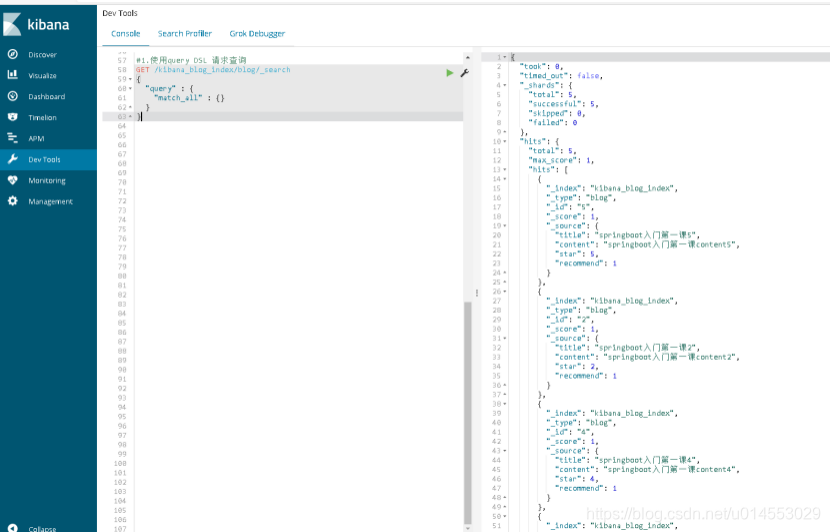Go to Dashboard in the sidebar
The height and width of the screenshot is (532, 830).
tap(47, 96)
